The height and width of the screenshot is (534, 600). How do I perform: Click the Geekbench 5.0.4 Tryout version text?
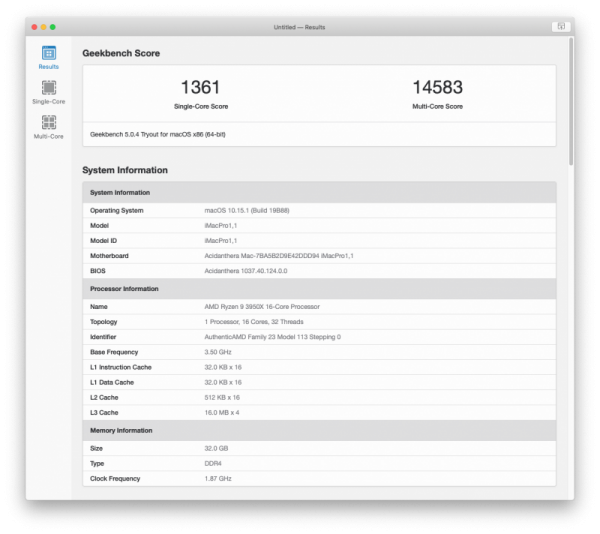coord(158,134)
